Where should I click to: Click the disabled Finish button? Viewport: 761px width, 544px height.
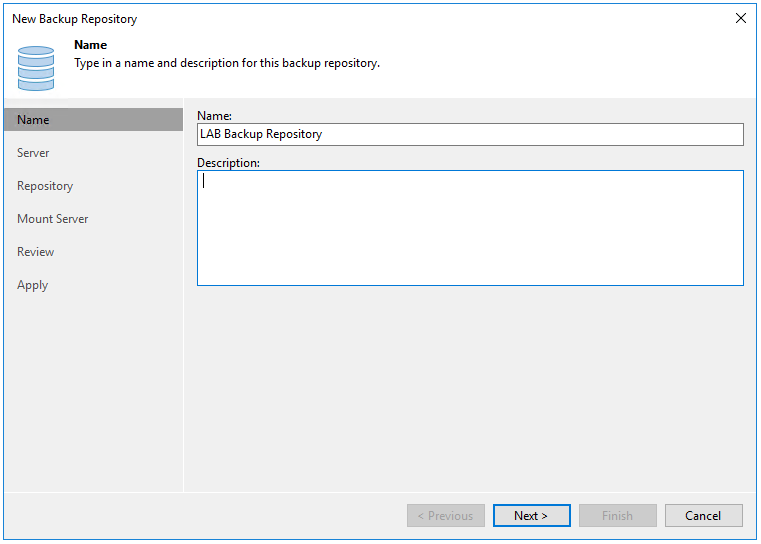tap(617, 516)
